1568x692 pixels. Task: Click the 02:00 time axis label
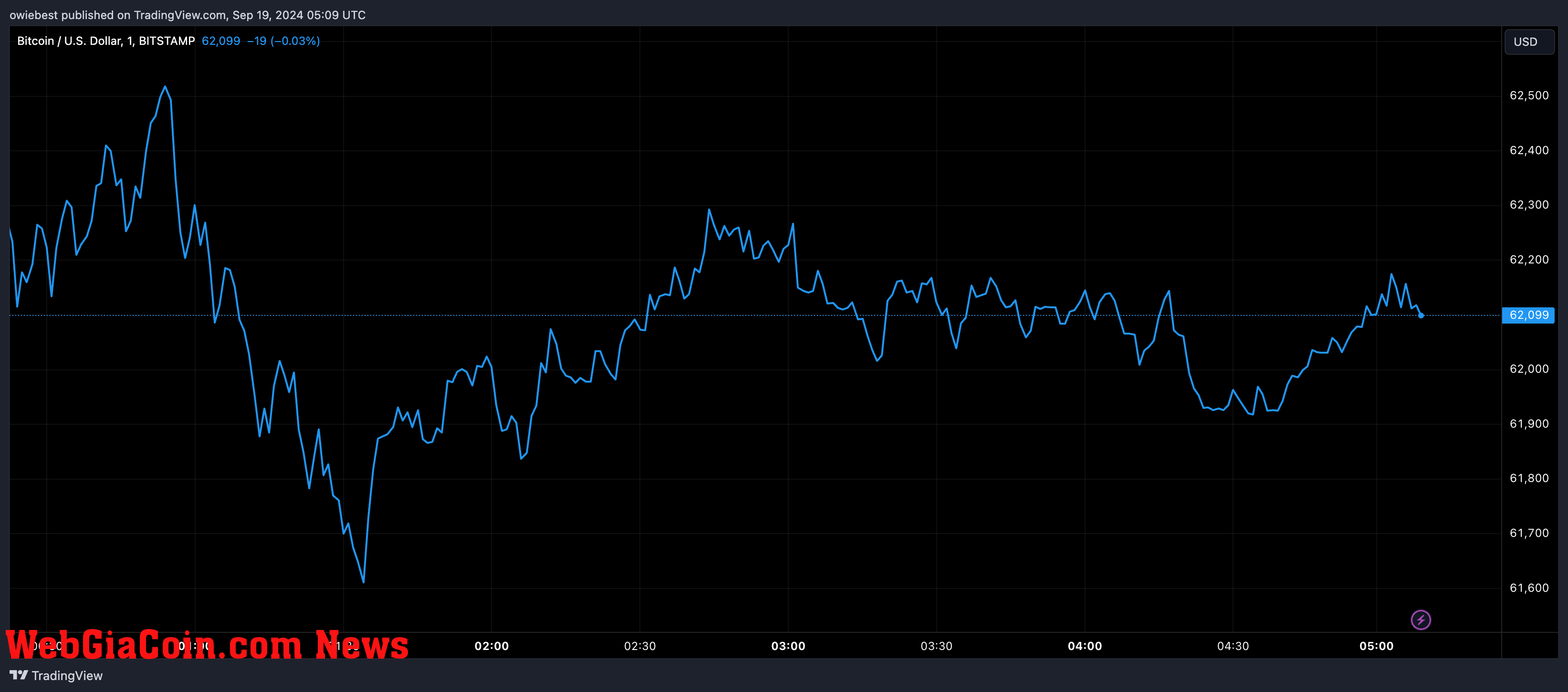[492, 646]
